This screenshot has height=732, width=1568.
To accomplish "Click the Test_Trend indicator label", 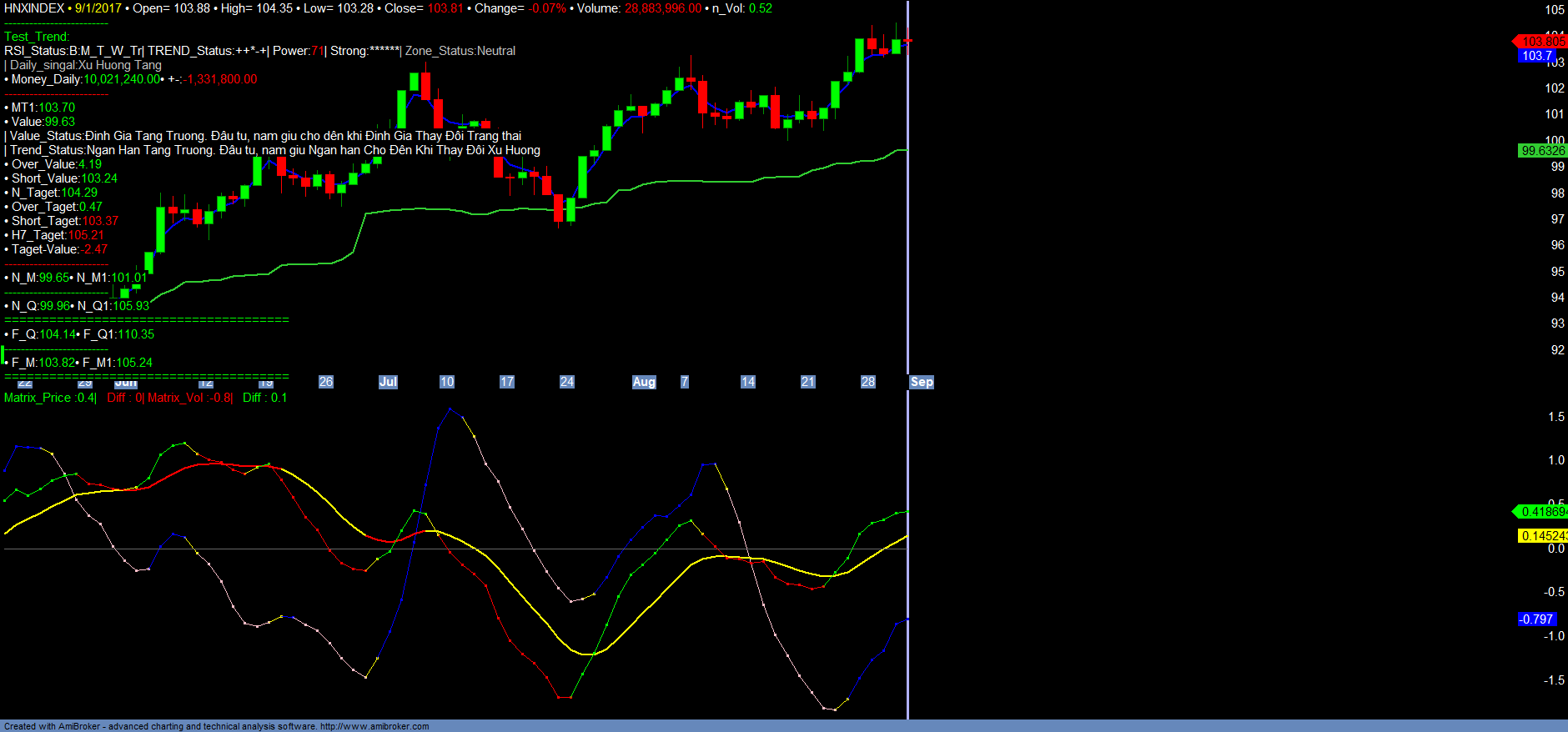I will 37,37.
